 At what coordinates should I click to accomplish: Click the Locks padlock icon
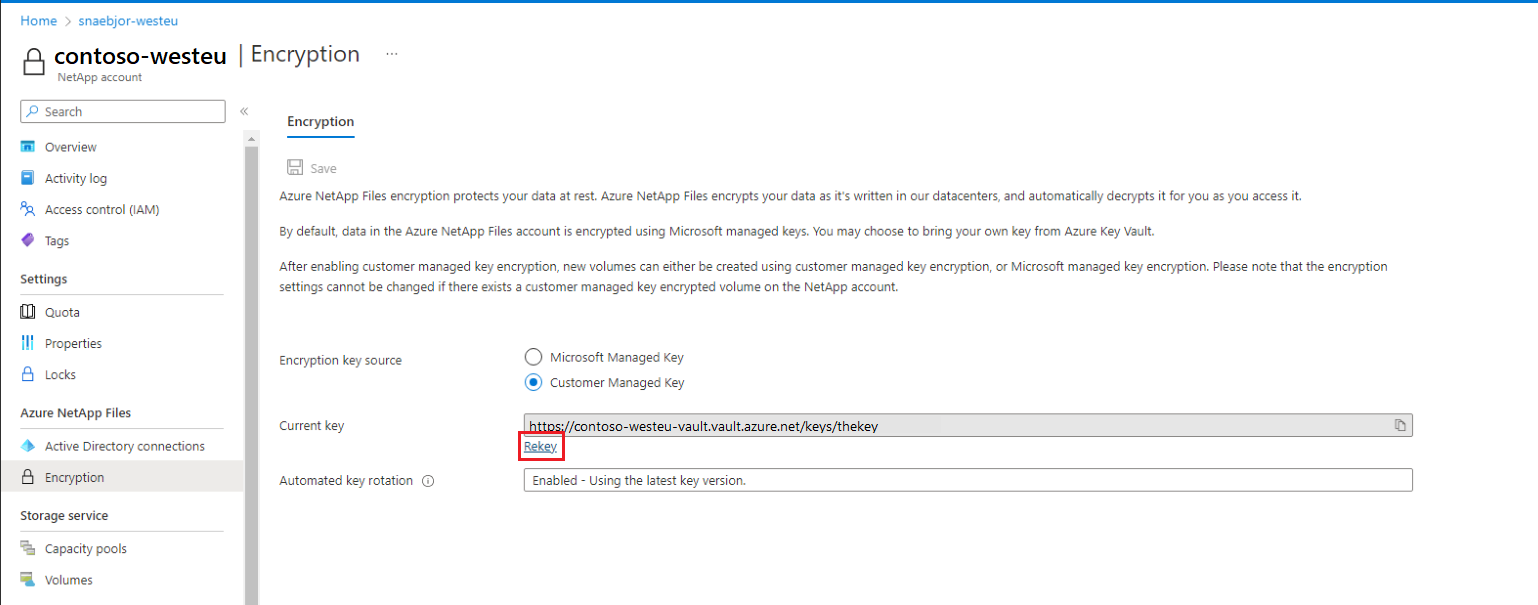click(x=28, y=374)
